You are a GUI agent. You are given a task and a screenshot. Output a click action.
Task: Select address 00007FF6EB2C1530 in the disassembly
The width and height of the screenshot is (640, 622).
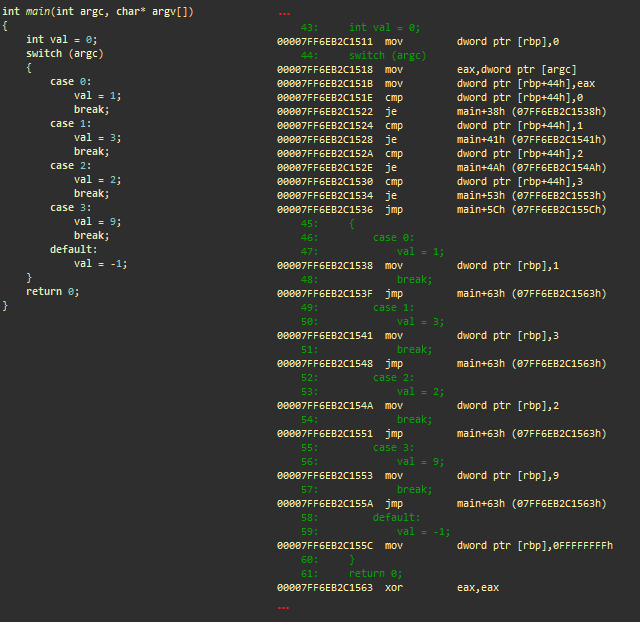[325, 182]
